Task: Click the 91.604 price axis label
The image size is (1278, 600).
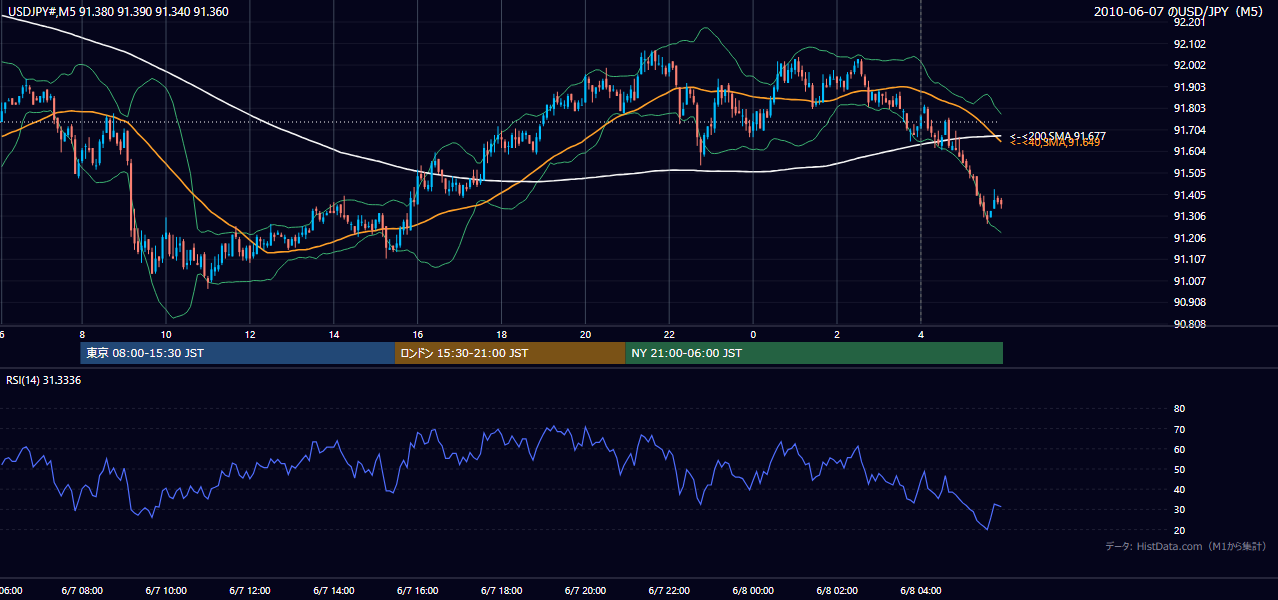Action: click(x=1192, y=151)
